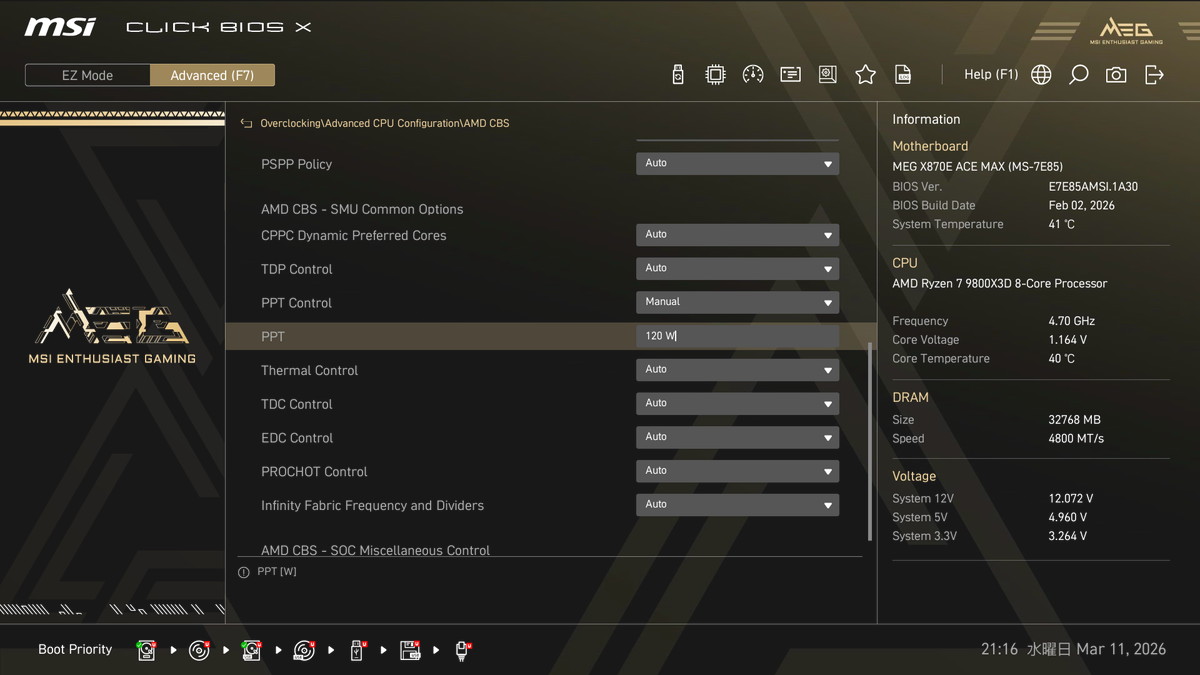1200x675 pixels.
Task: Expand the PPT Control dropdown set to Manual
Action: point(737,302)
